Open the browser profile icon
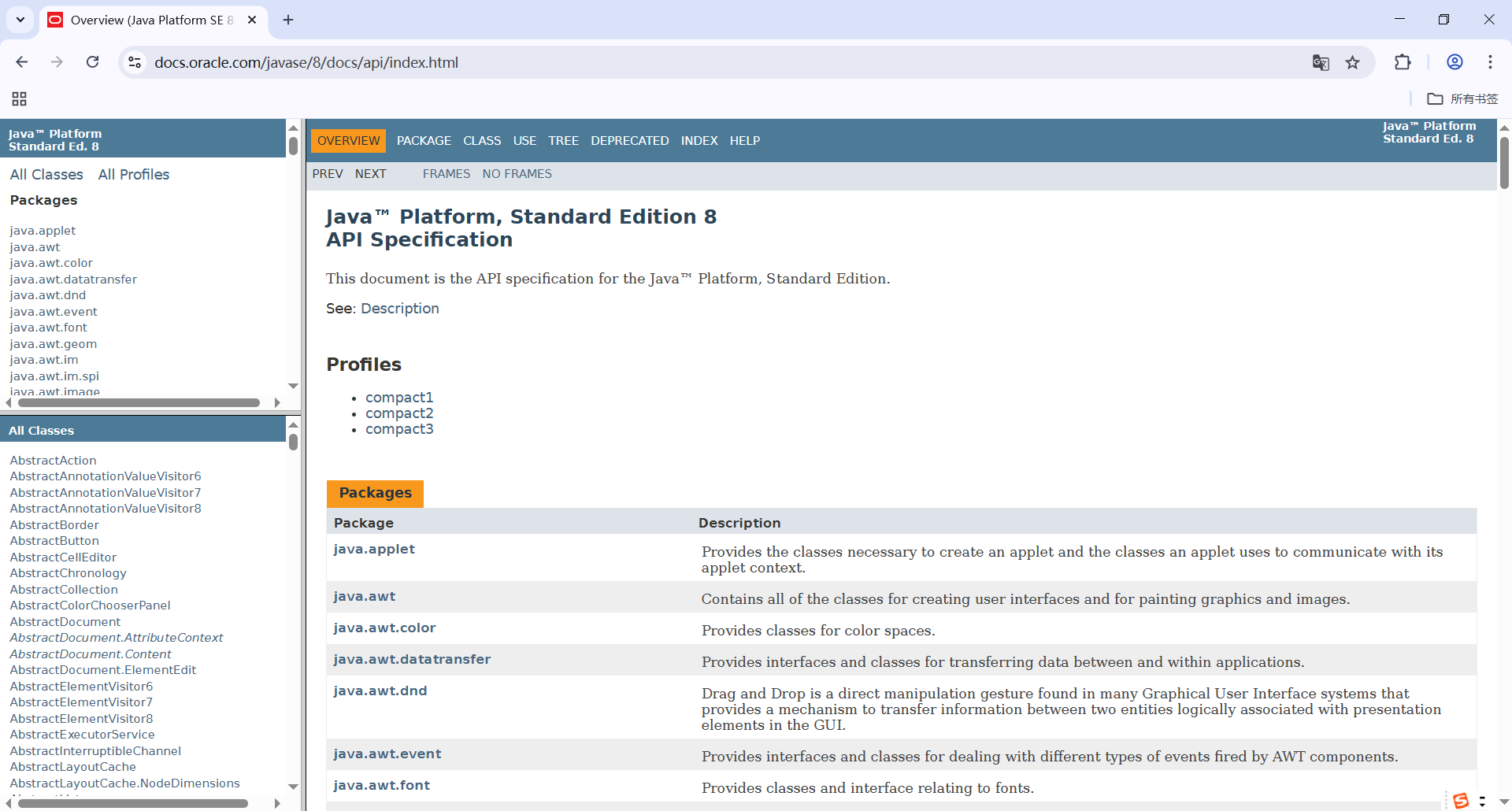Image resolution: width=1512 pixels, height=811 pixels. (x=1455, y=62)
